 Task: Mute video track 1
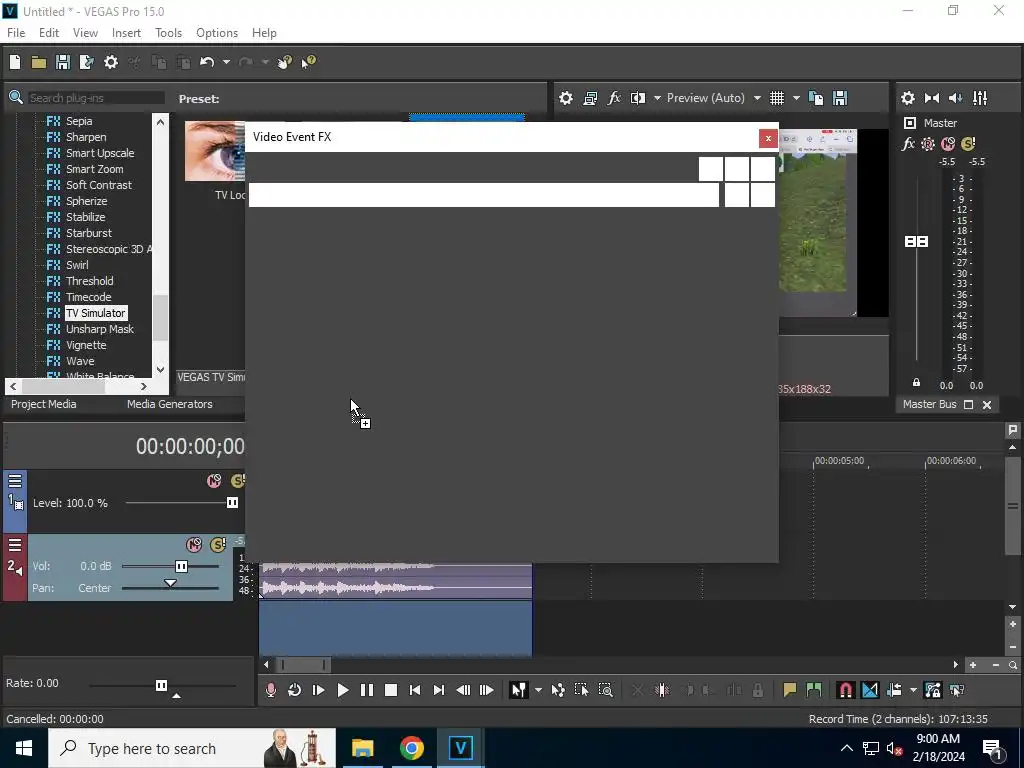click(x=214, y=481)
